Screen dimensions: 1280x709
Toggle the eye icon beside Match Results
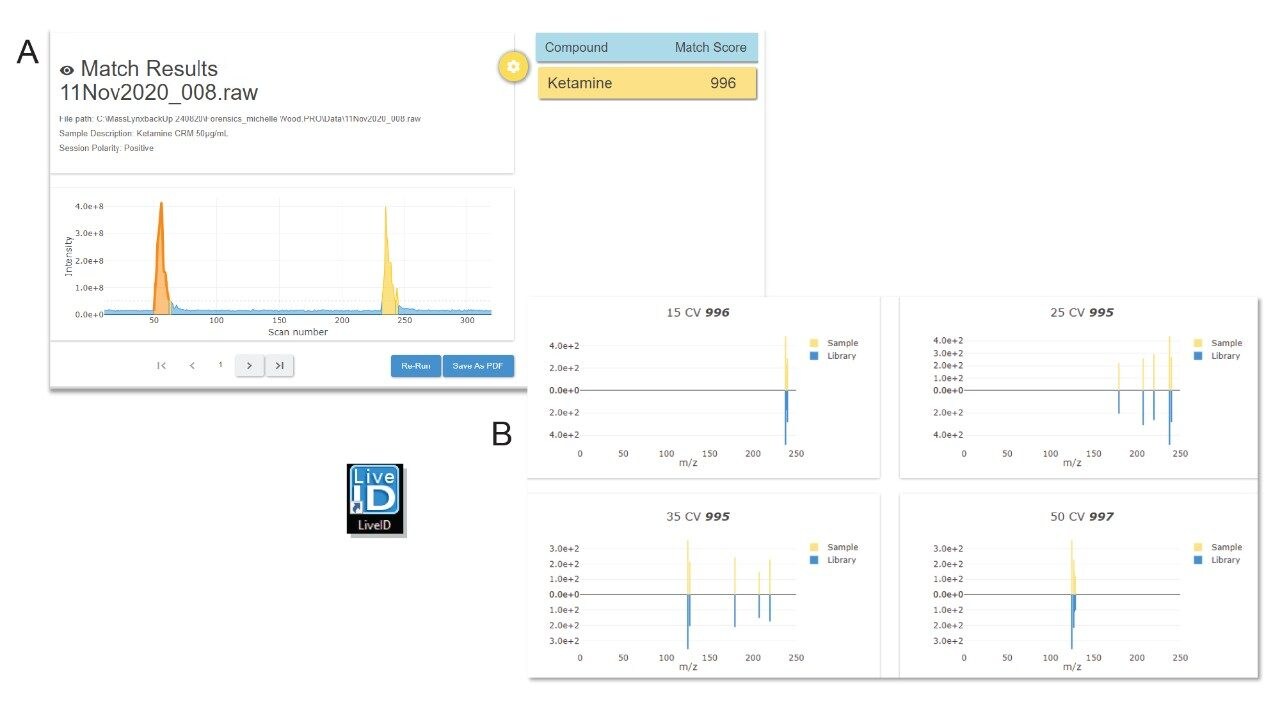pyautogui.click(x=66, y=69)
